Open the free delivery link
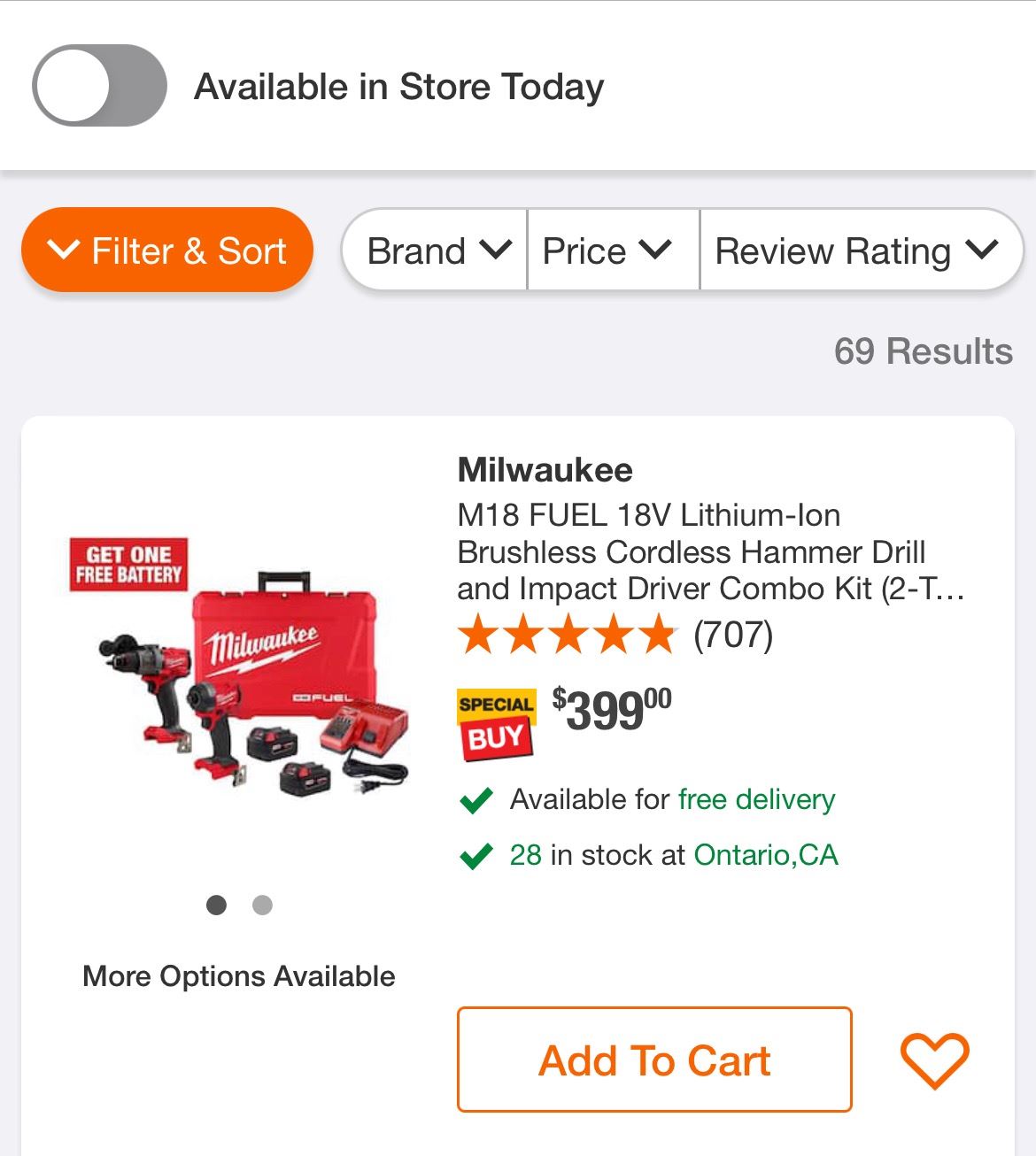This screenshot has height=1156, width=1036. tap(756, 799)
